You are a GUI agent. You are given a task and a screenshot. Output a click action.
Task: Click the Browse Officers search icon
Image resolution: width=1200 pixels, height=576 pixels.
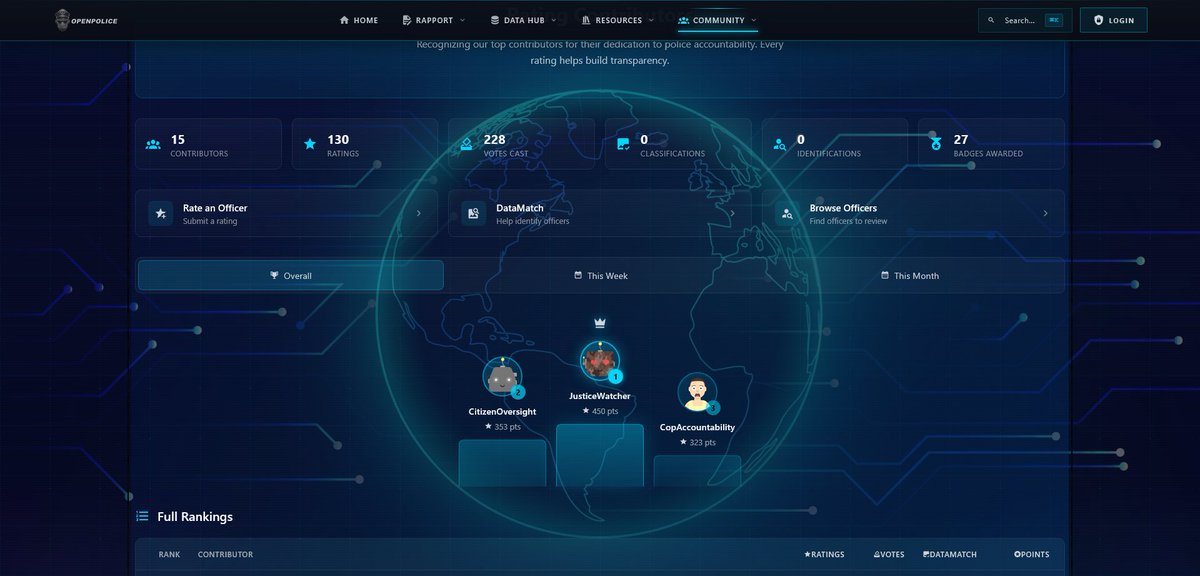[x=788, y=213]
